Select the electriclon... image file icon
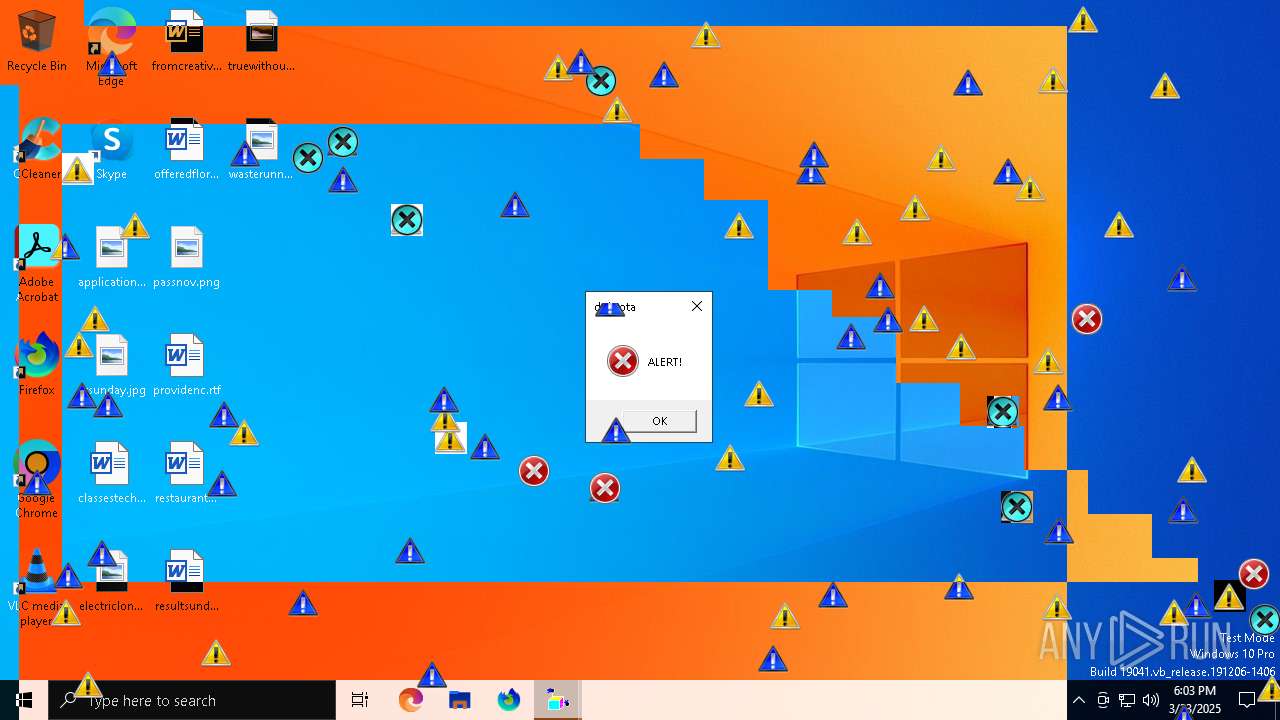 (111, 581)
